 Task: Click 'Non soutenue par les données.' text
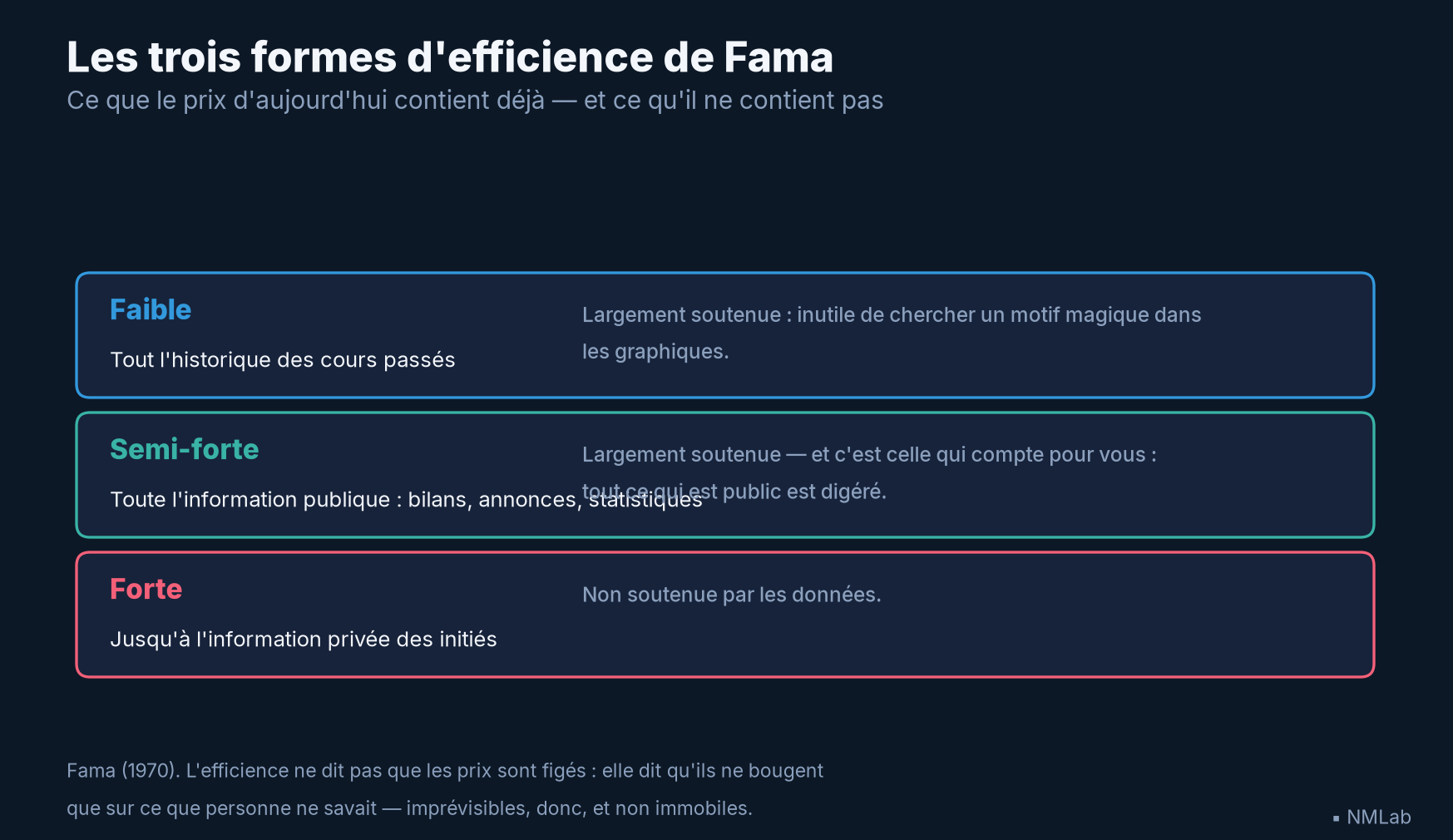[732, 595]
